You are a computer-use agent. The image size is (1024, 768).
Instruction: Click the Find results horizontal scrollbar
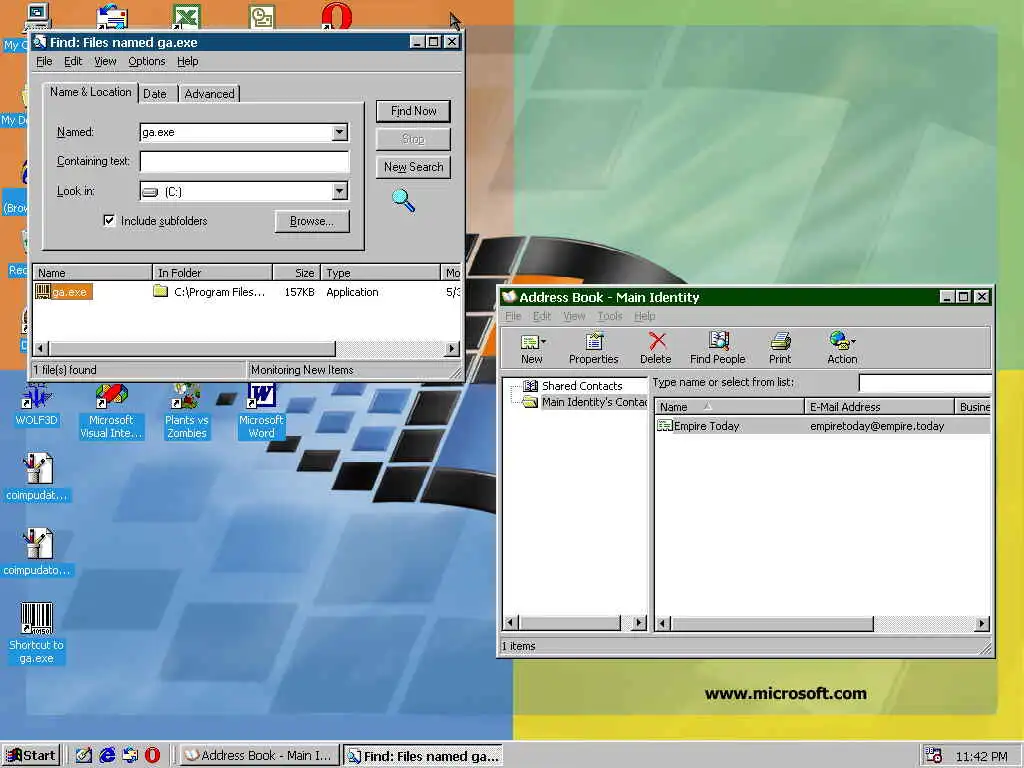(x=244, y=349)
